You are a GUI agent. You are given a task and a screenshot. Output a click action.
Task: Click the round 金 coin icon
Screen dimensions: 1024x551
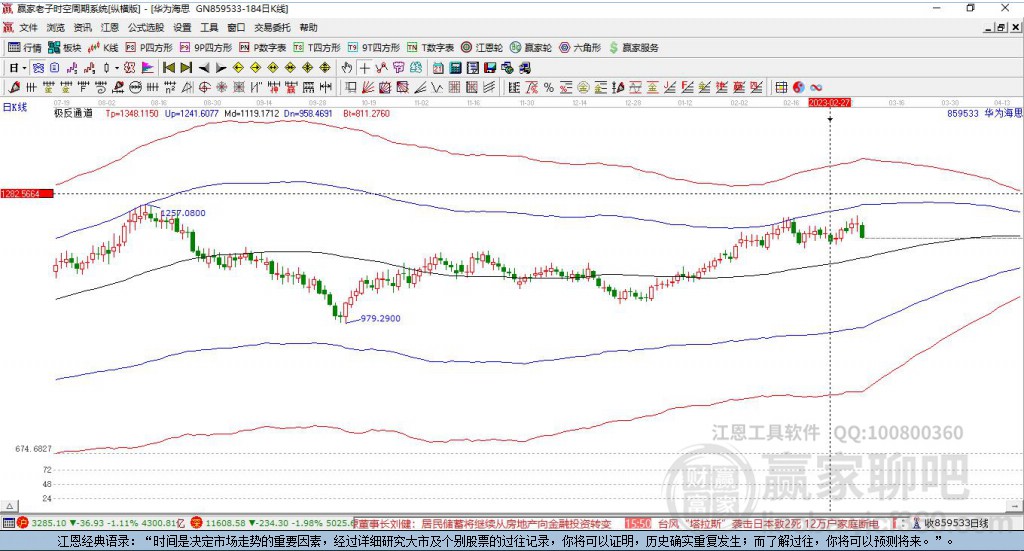[583, 87]
